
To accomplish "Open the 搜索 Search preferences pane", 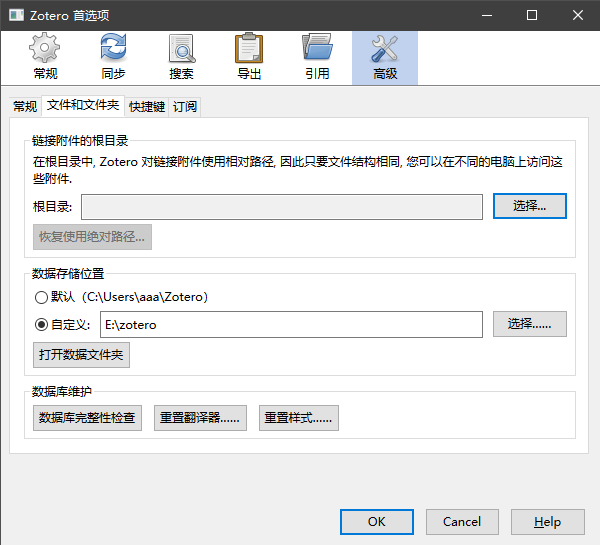I will click(181, 57).
